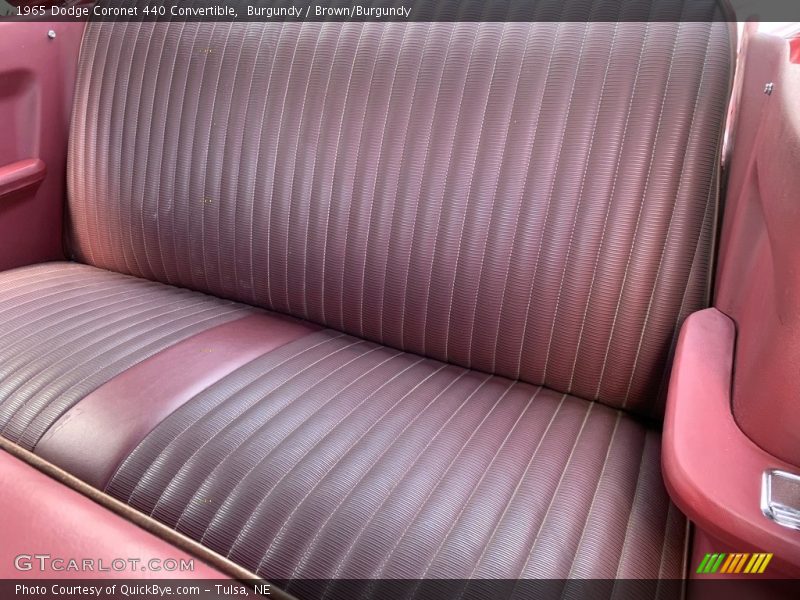Select the GT letters in the watermark
Viewport: 800px width, 600px height.
[32, 561]
